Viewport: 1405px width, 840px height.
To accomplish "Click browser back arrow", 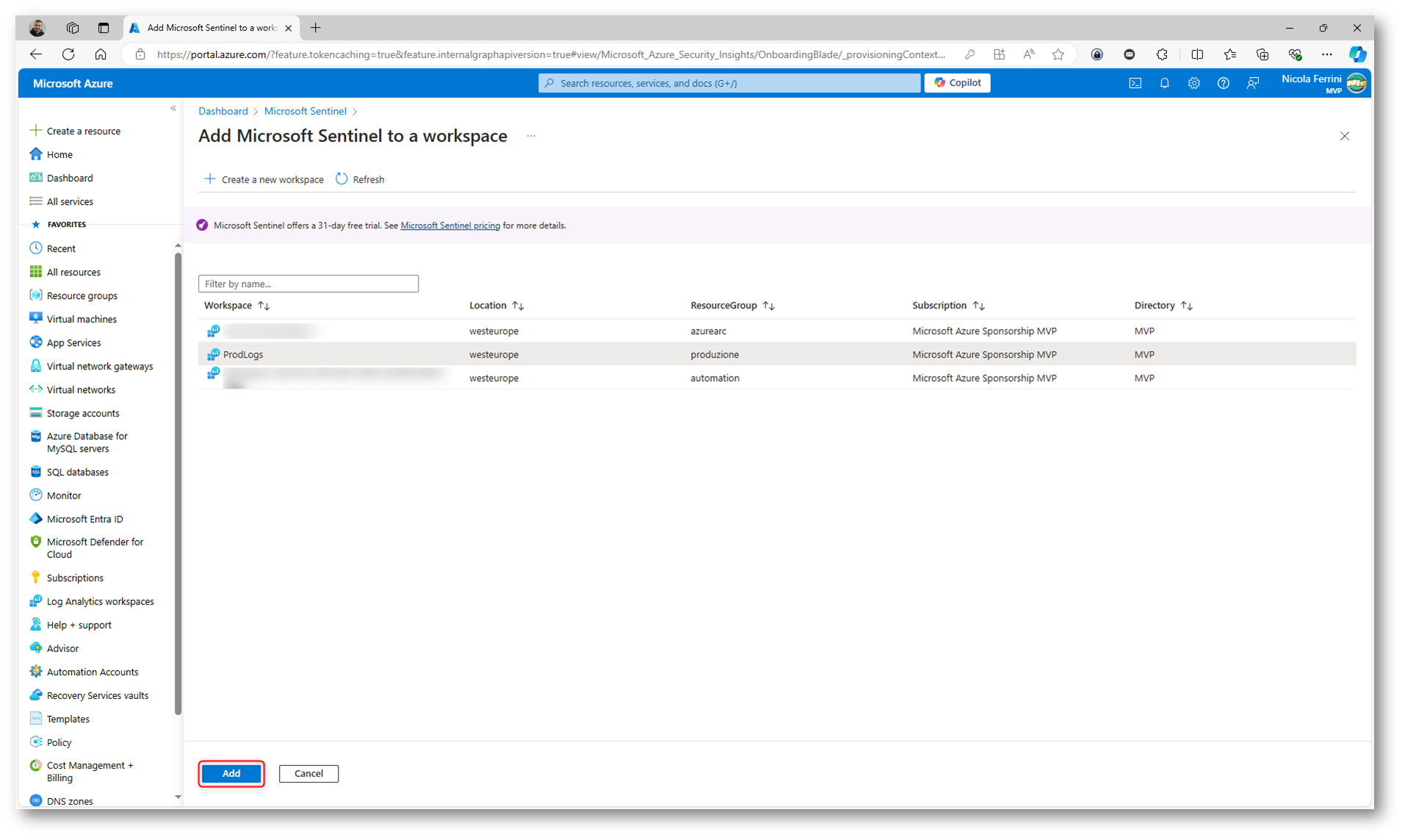I will pyautogui.click(x=35, y=54).
